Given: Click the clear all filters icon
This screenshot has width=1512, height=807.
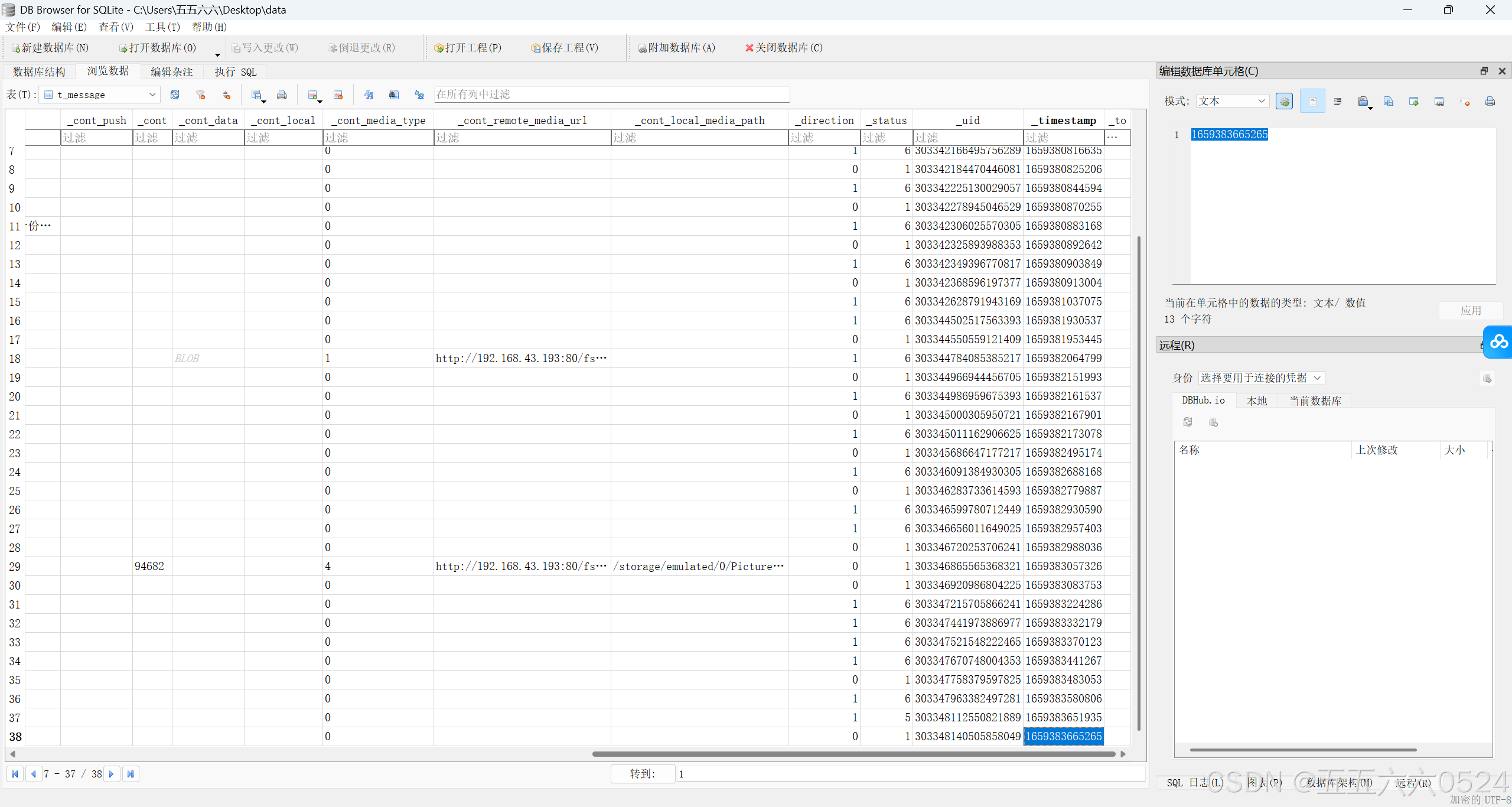Looking at the screenshot, I should pos(201,95).
